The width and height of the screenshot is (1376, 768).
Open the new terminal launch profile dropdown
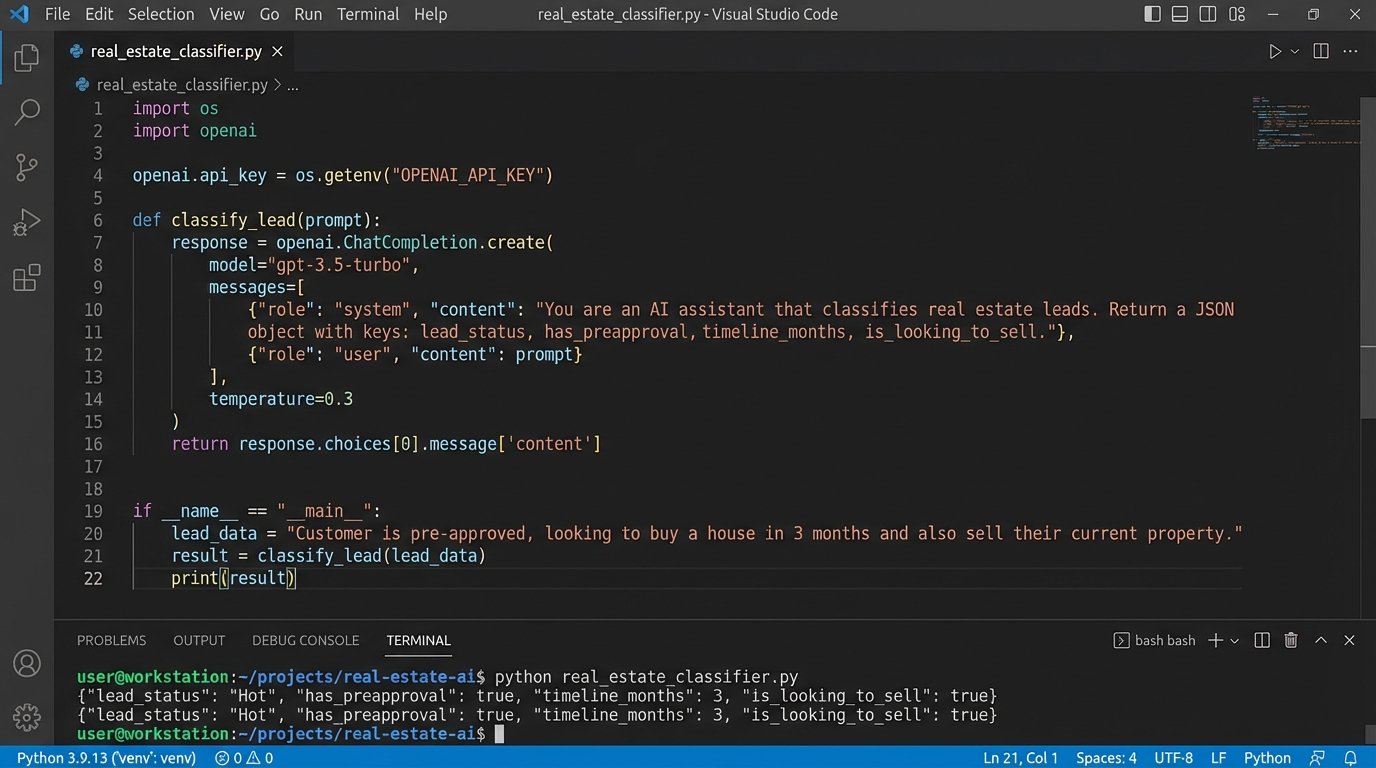click(1235, 640)
